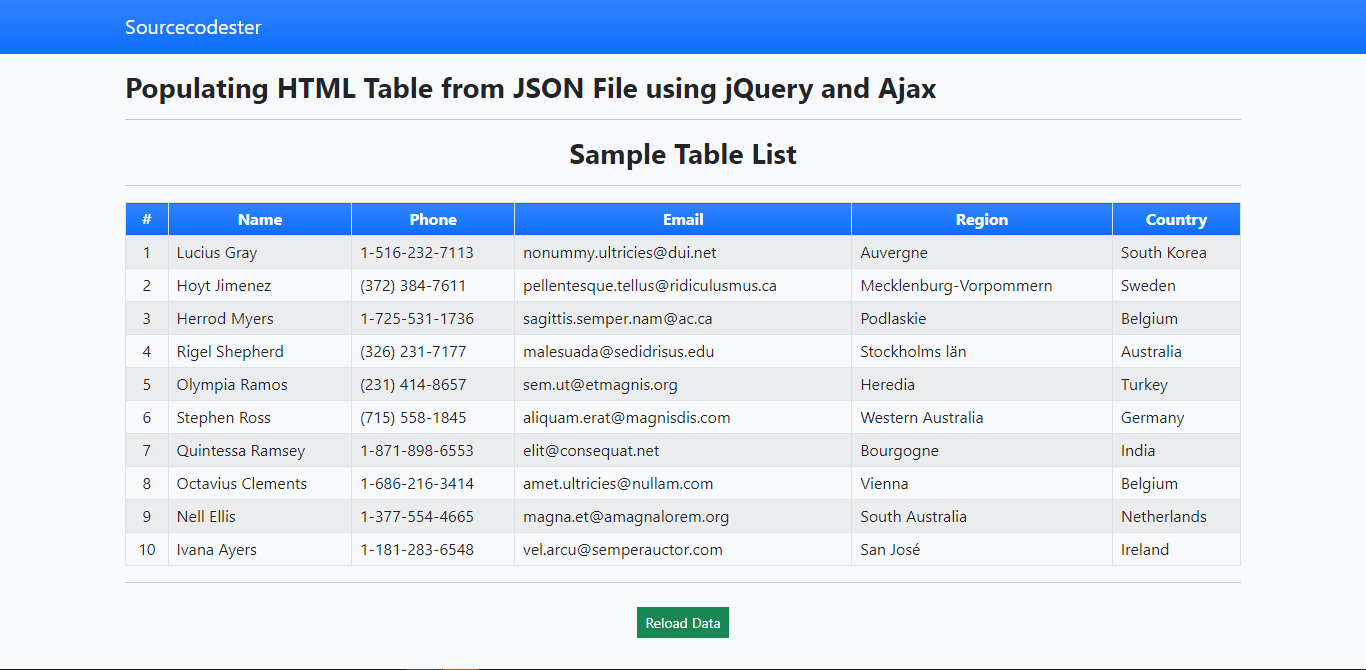Click the Country column header

(1176, 219)
